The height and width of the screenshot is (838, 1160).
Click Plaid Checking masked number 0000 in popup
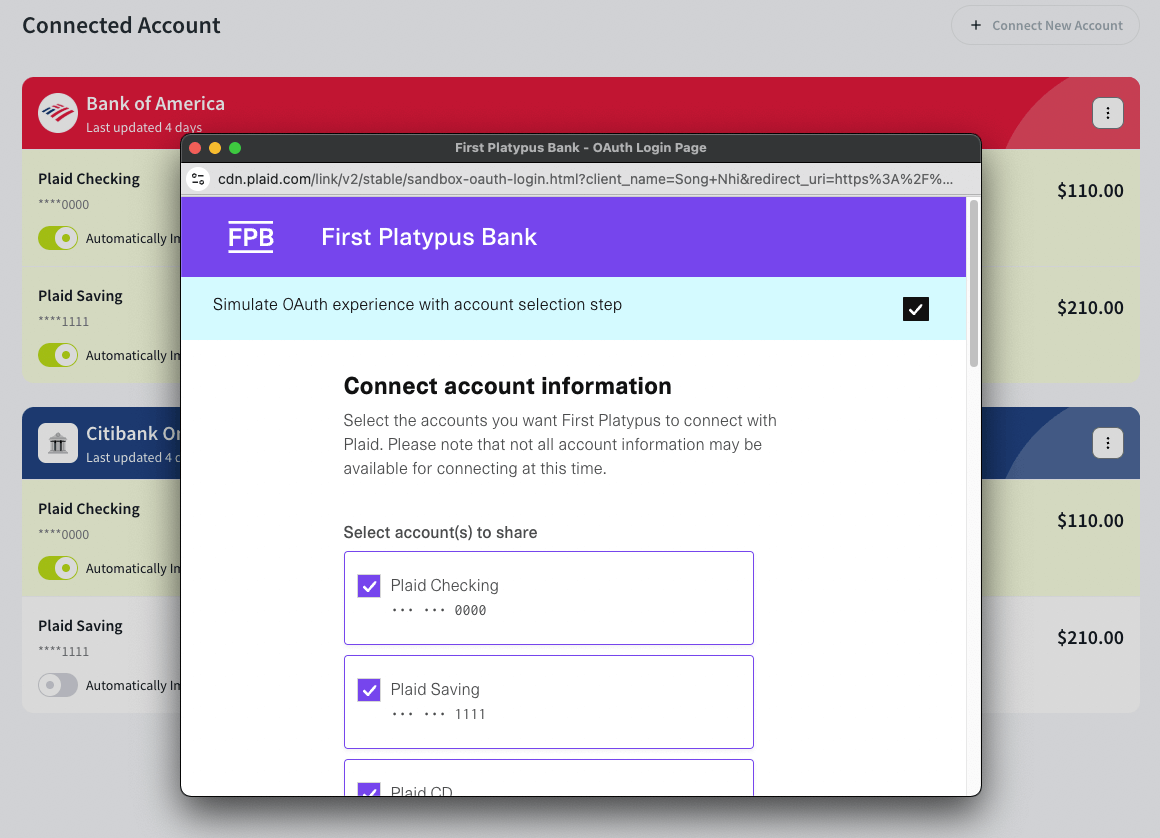(439, 610)
